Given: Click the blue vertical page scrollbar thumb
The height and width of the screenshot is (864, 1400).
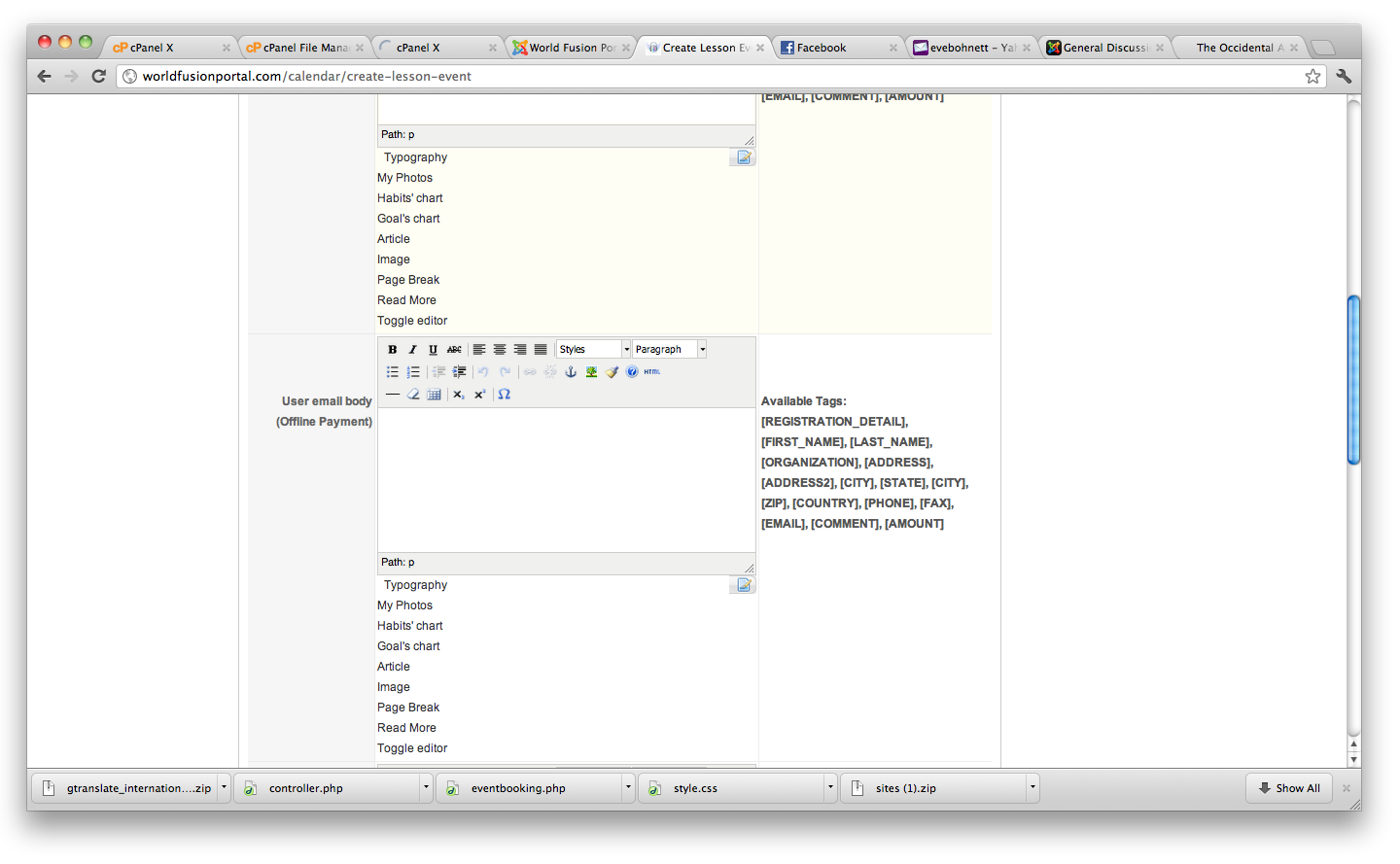Looking at the screenshot, I should pos(1353,379).
